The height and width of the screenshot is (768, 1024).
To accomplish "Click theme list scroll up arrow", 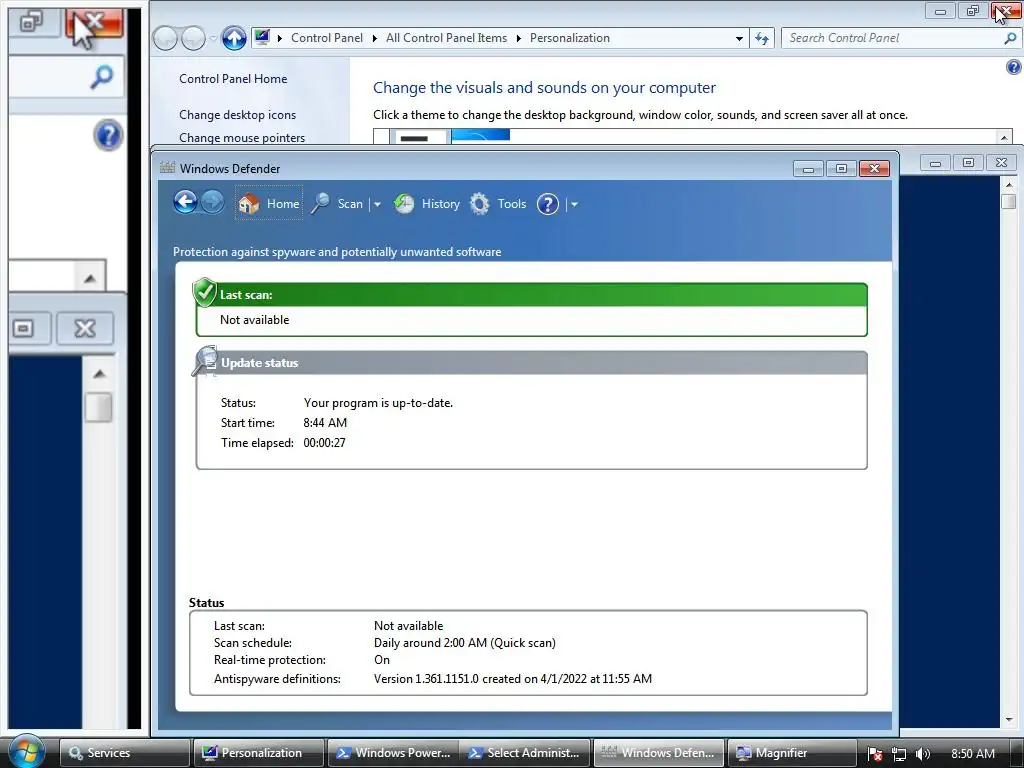I will point(1004,136).
